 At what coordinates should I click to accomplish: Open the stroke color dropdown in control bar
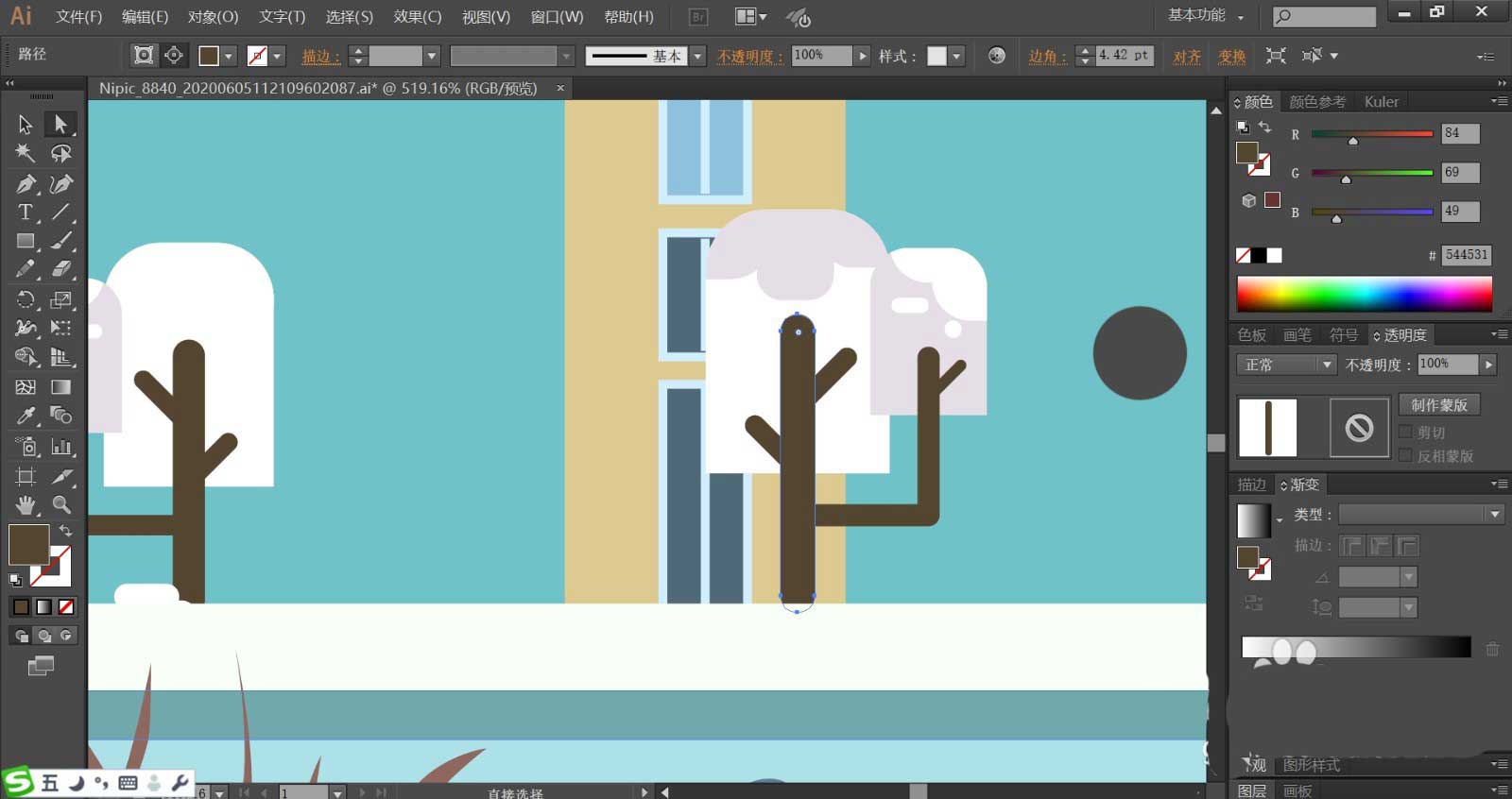click(x=277, y=57)
